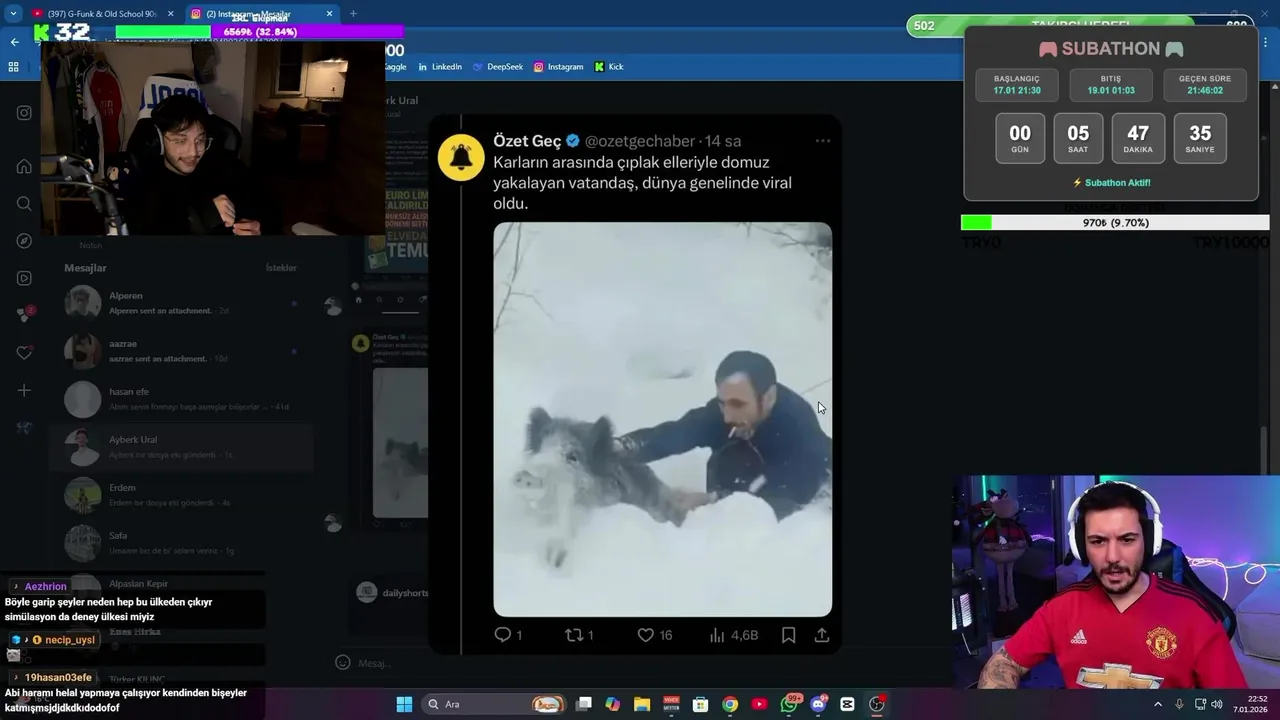Screen dimensions: 1280x720
Task: Click the Özet Geç account name
Action: [527, 141]
